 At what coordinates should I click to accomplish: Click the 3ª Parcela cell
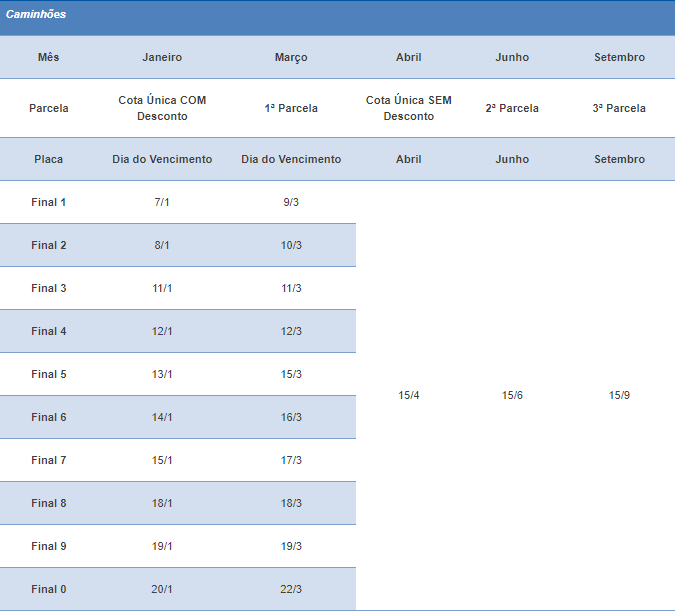tap(619, 108)
